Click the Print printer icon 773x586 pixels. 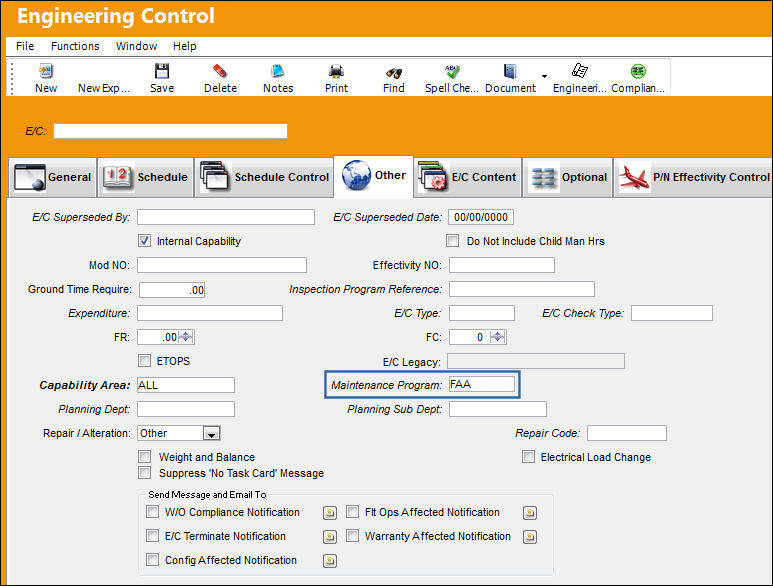click(336, 71)
